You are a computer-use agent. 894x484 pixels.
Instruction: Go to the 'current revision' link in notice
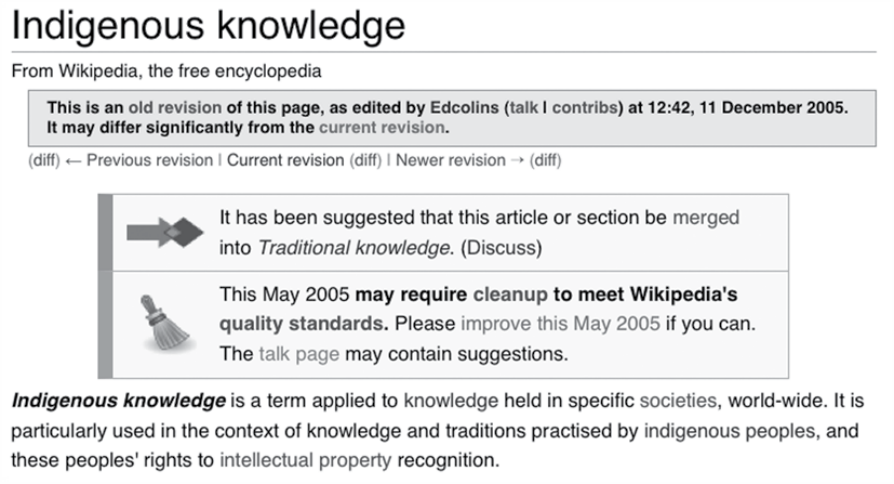coord(382,127)
